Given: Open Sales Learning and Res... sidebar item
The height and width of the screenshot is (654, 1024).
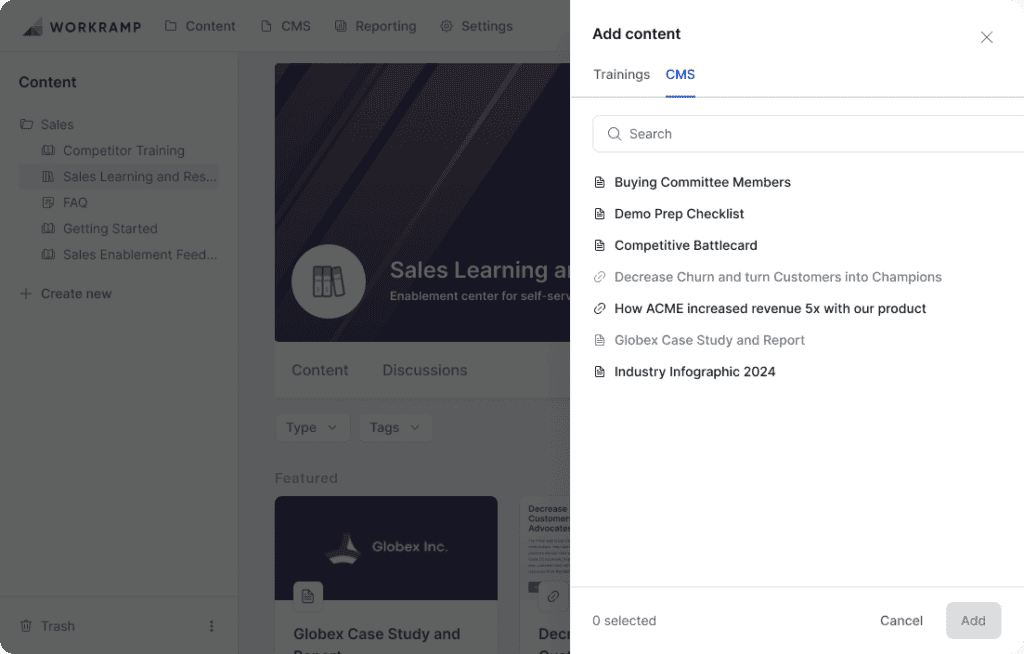Looking at the screenshot, I should click(119, 176).
